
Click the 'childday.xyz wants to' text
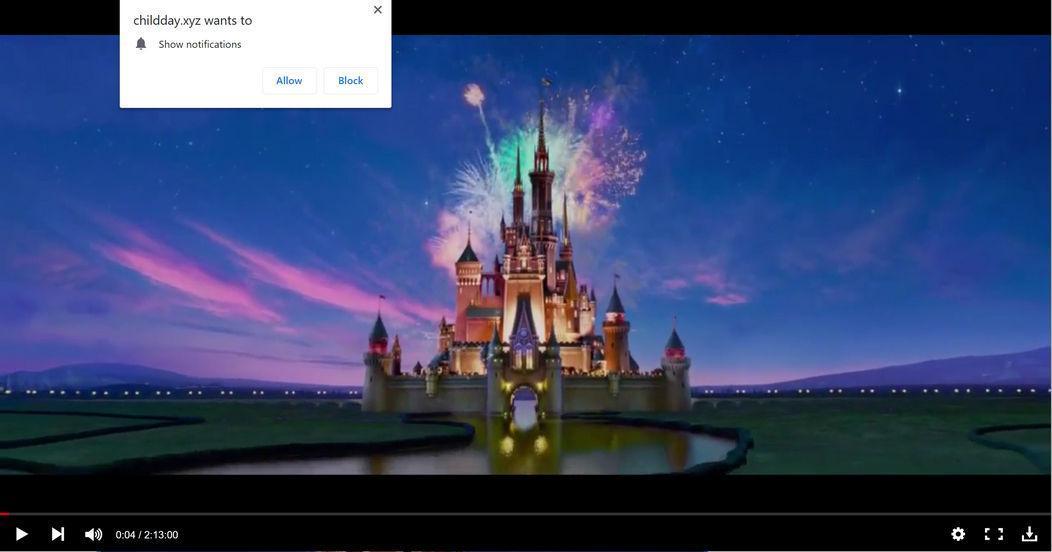193,21
